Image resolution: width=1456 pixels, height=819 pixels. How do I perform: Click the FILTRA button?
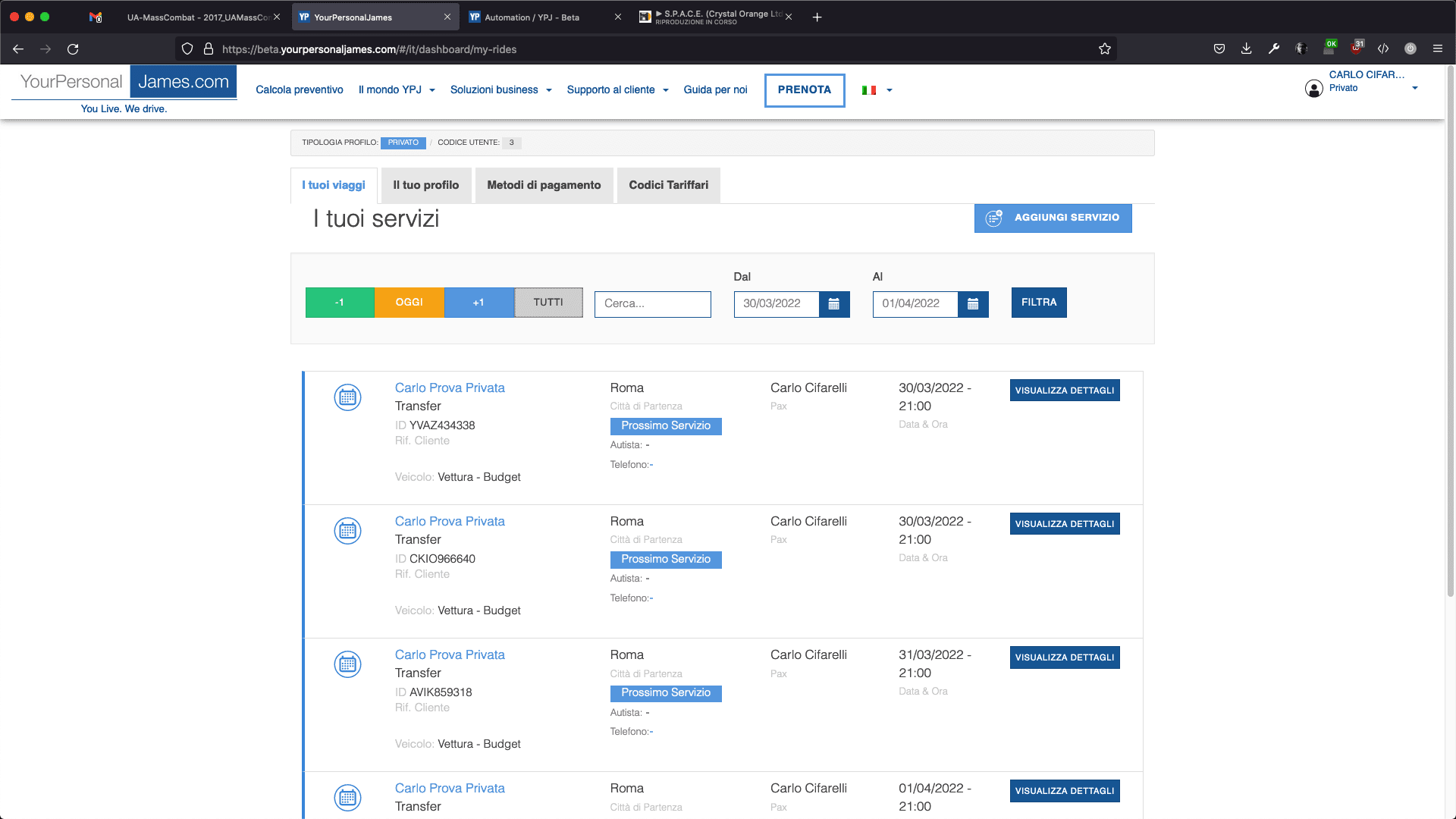point(1039,303)
